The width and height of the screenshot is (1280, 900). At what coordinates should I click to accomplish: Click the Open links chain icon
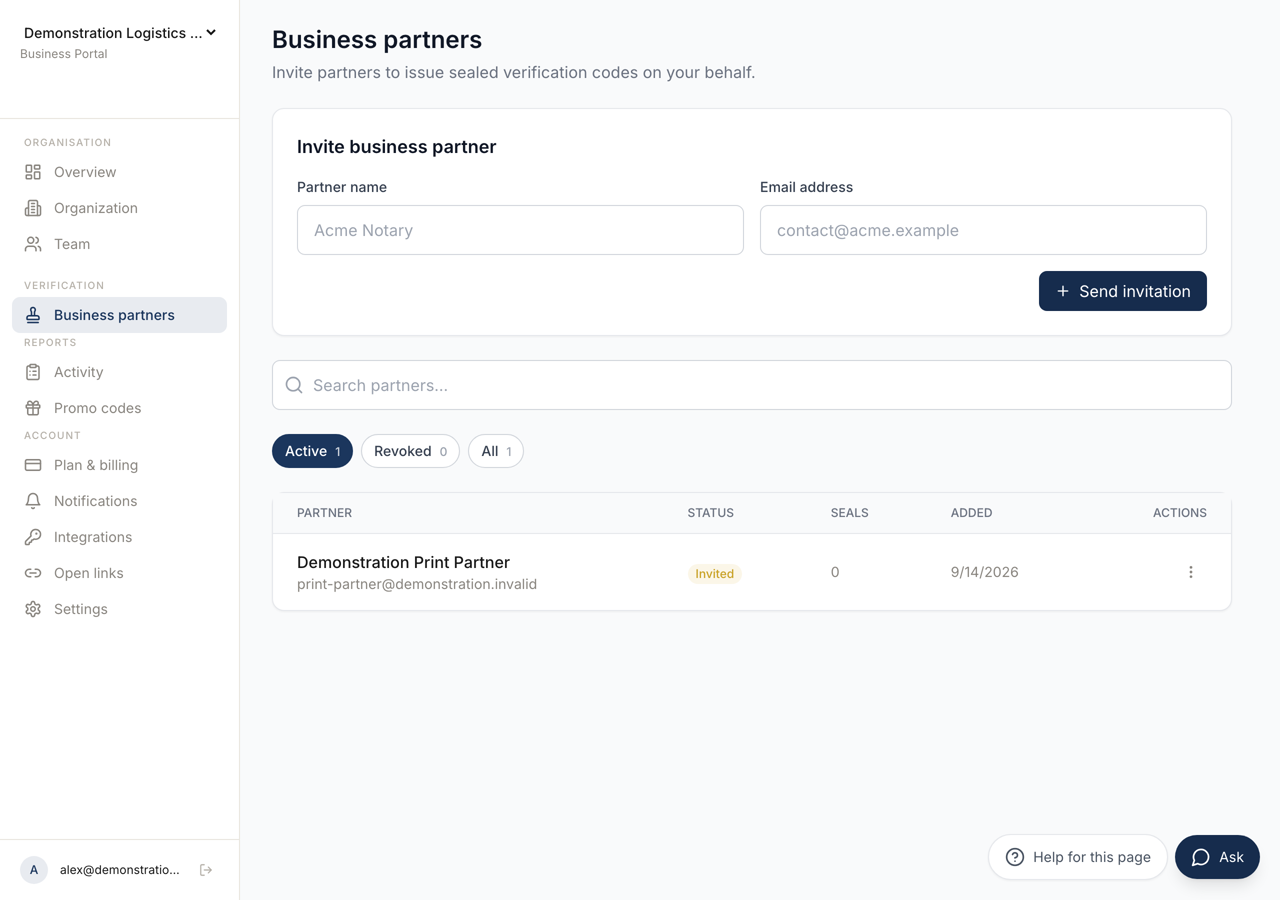pyautogui.click(x=33, y=573)
